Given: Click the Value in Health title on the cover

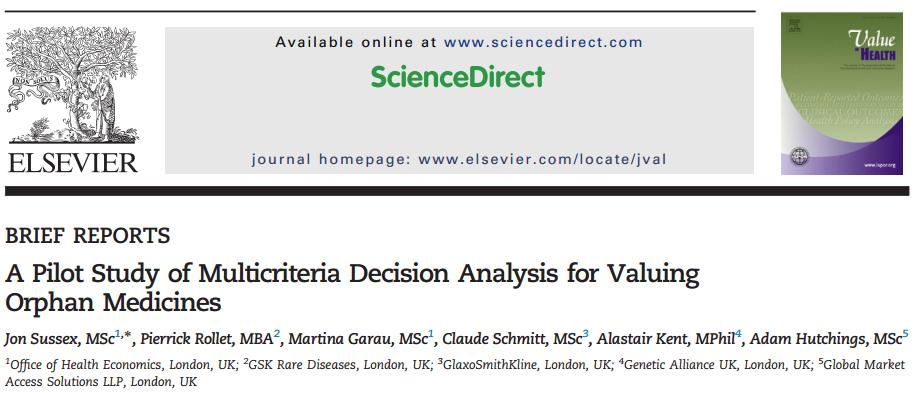Looking at the screenshot, I should point(871,45).
